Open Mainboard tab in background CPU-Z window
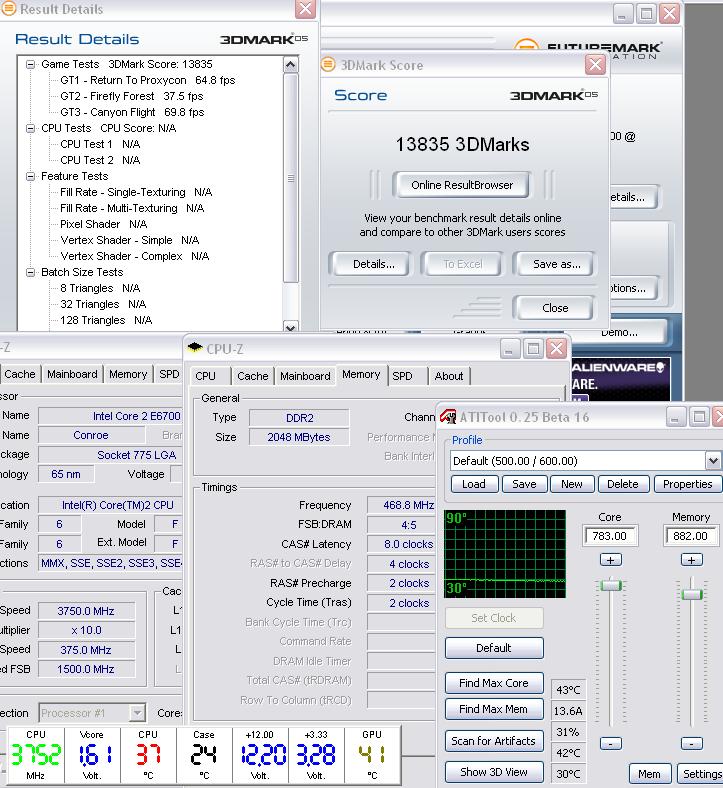This screenshot has width=723, height=788. point(72,374)
